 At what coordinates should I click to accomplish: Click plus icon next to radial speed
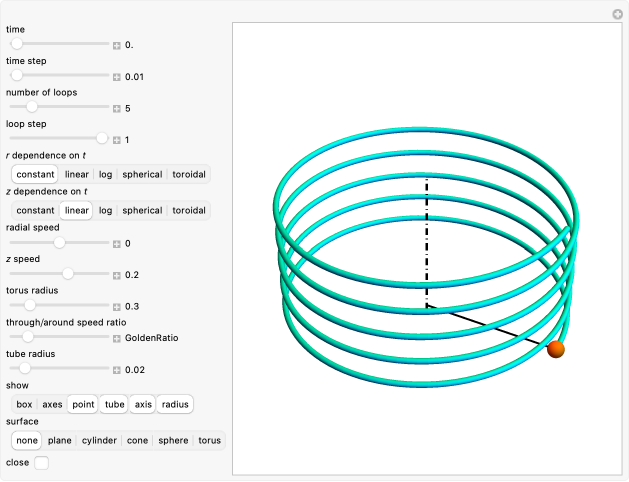pyautogui.click(x=116, y=243)
